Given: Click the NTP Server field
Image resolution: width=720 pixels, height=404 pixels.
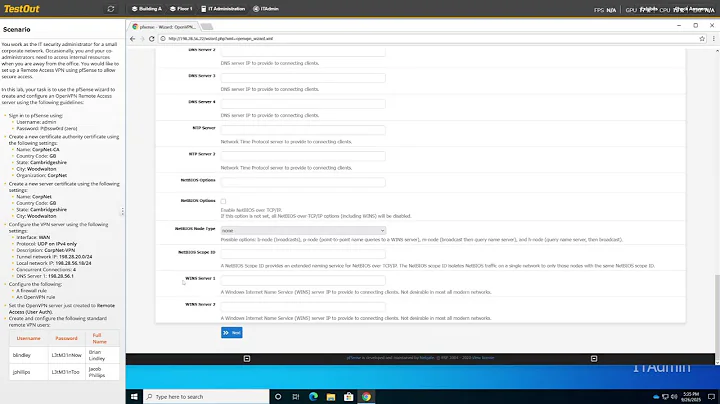Looking at the screenshot, I should [303, 130].
